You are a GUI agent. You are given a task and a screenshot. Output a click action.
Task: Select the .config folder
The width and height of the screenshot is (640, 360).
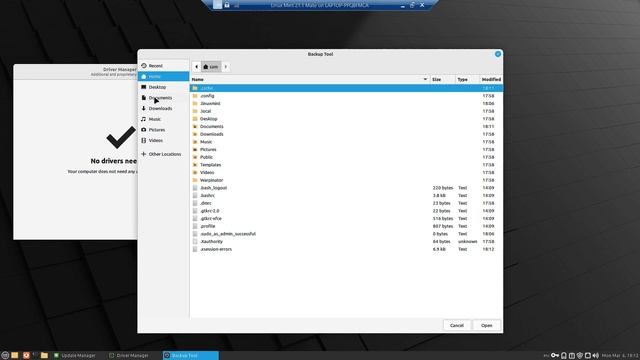click(346, 96)
